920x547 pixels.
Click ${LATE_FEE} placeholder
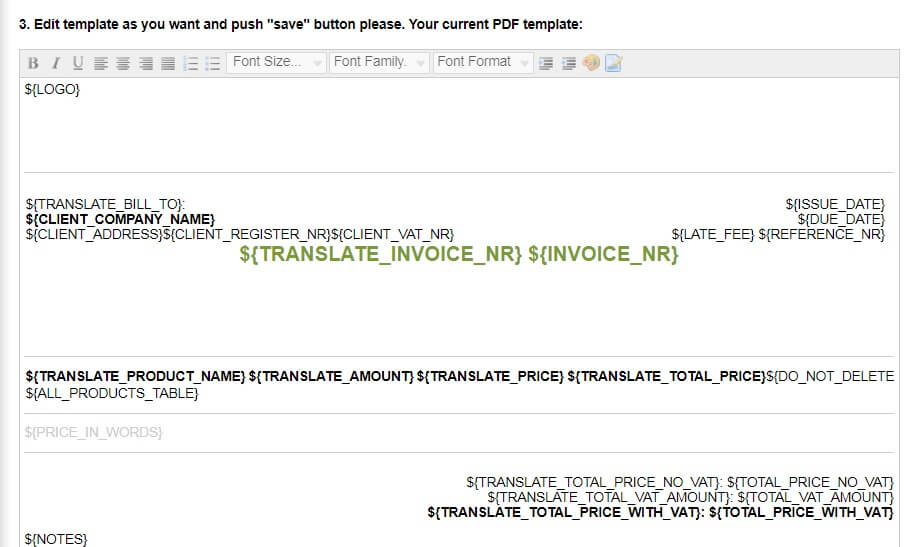[713, 235]
